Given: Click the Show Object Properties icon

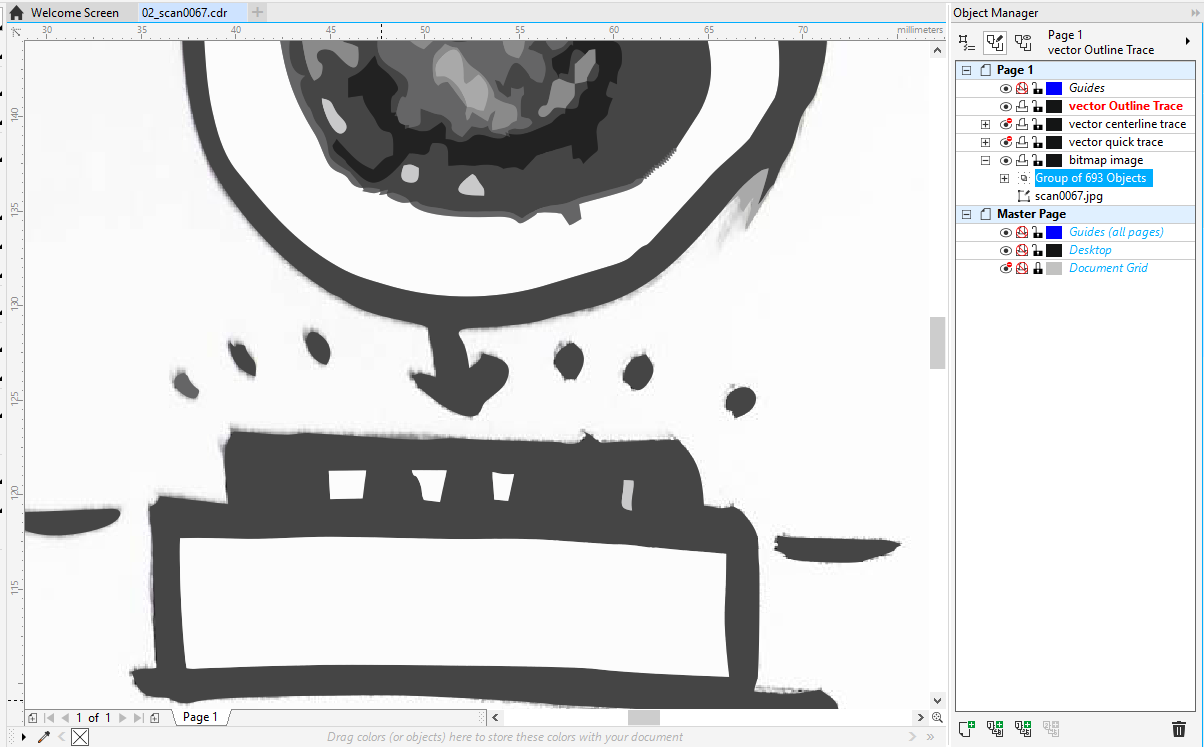Looking at the screenshot, I should [966, 42].
